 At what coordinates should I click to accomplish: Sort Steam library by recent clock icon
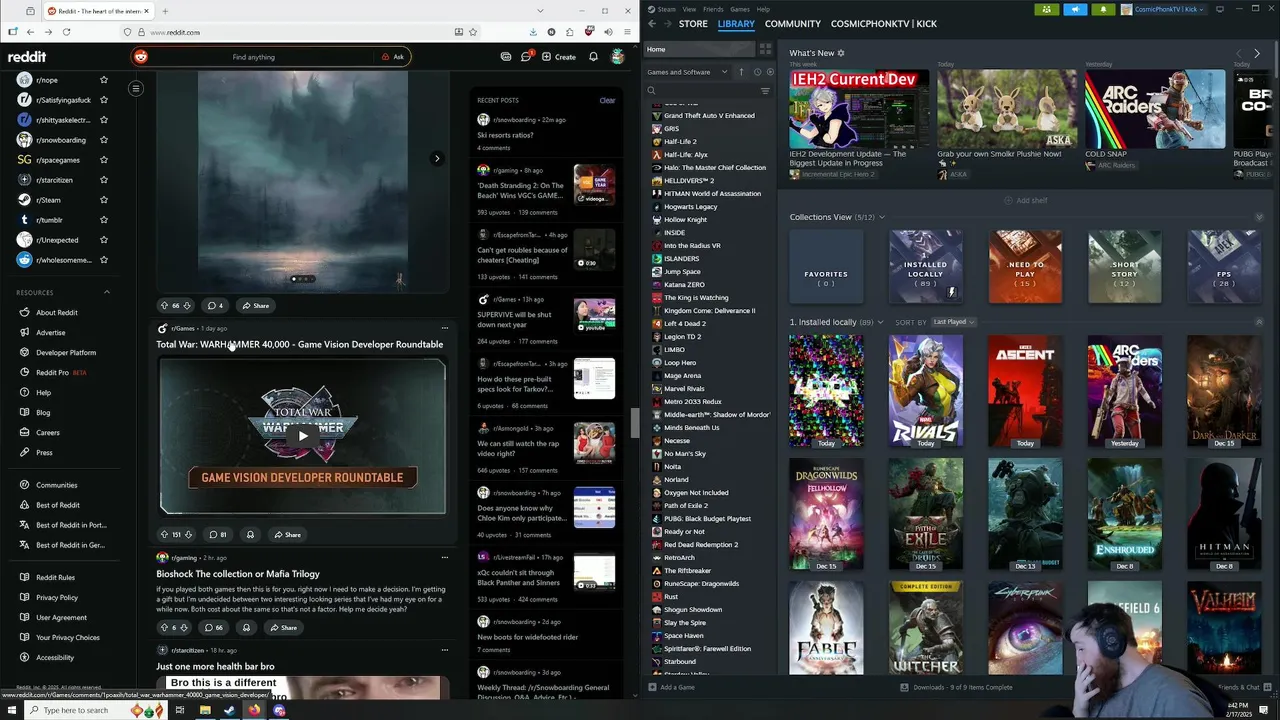pyautogui.click(x=757, y=72)
